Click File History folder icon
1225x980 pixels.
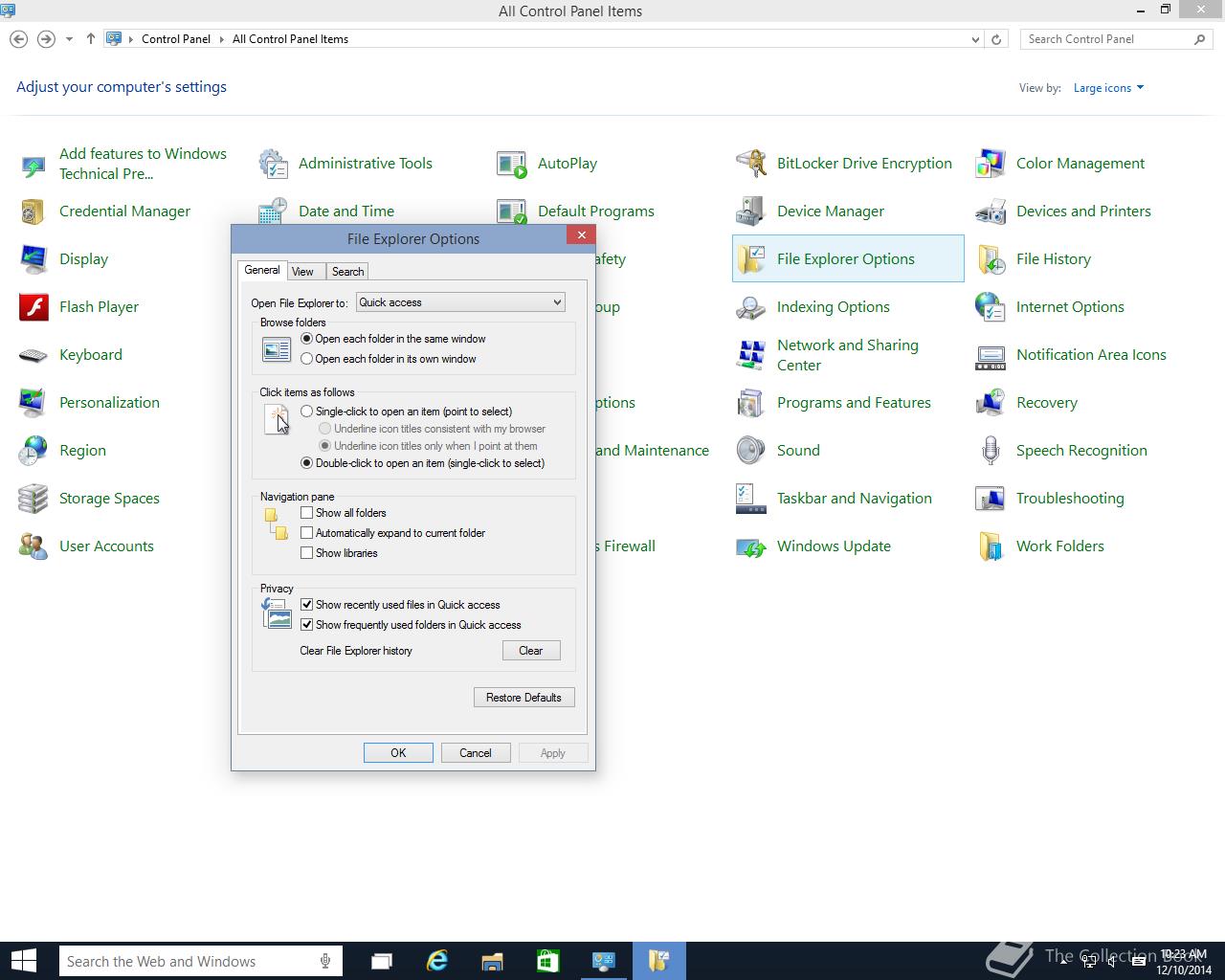pyautogui.click(x=991, y=259)
